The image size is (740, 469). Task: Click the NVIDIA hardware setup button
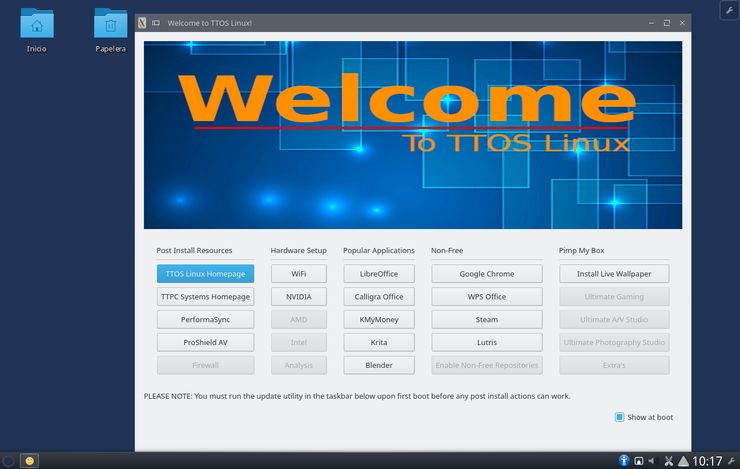[x=299, y=297]
